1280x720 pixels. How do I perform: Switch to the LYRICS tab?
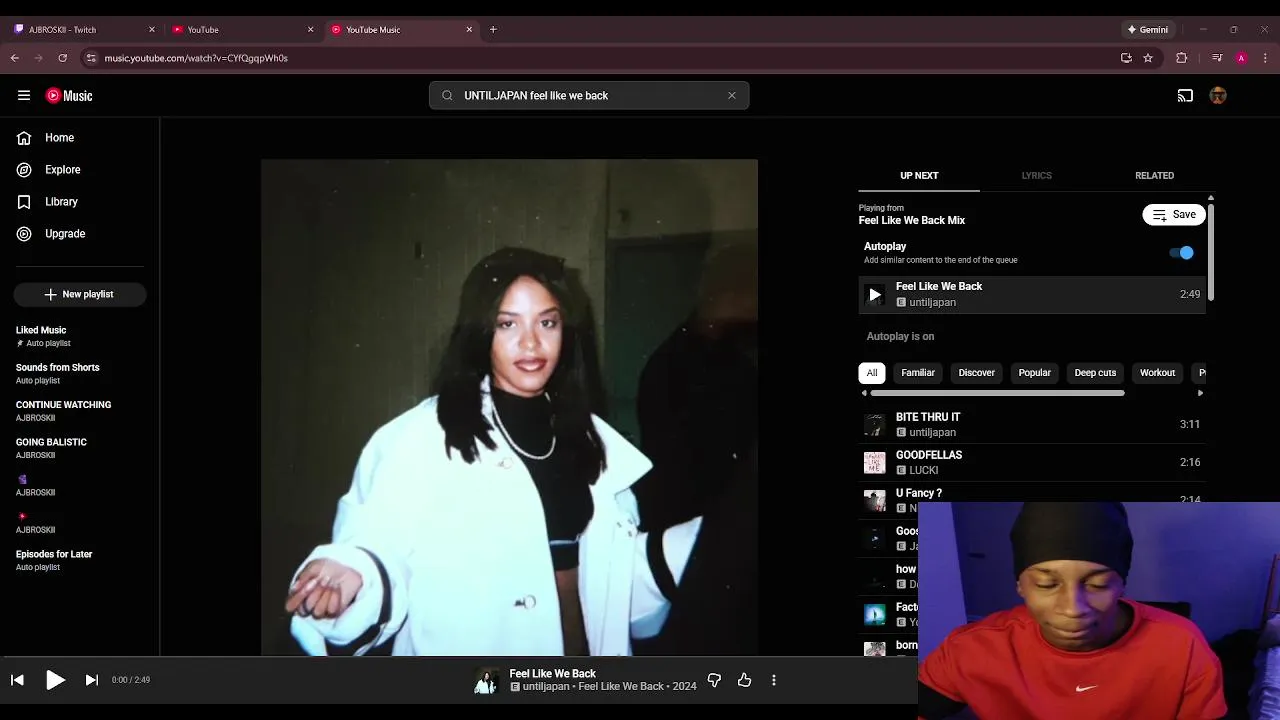1036,175
